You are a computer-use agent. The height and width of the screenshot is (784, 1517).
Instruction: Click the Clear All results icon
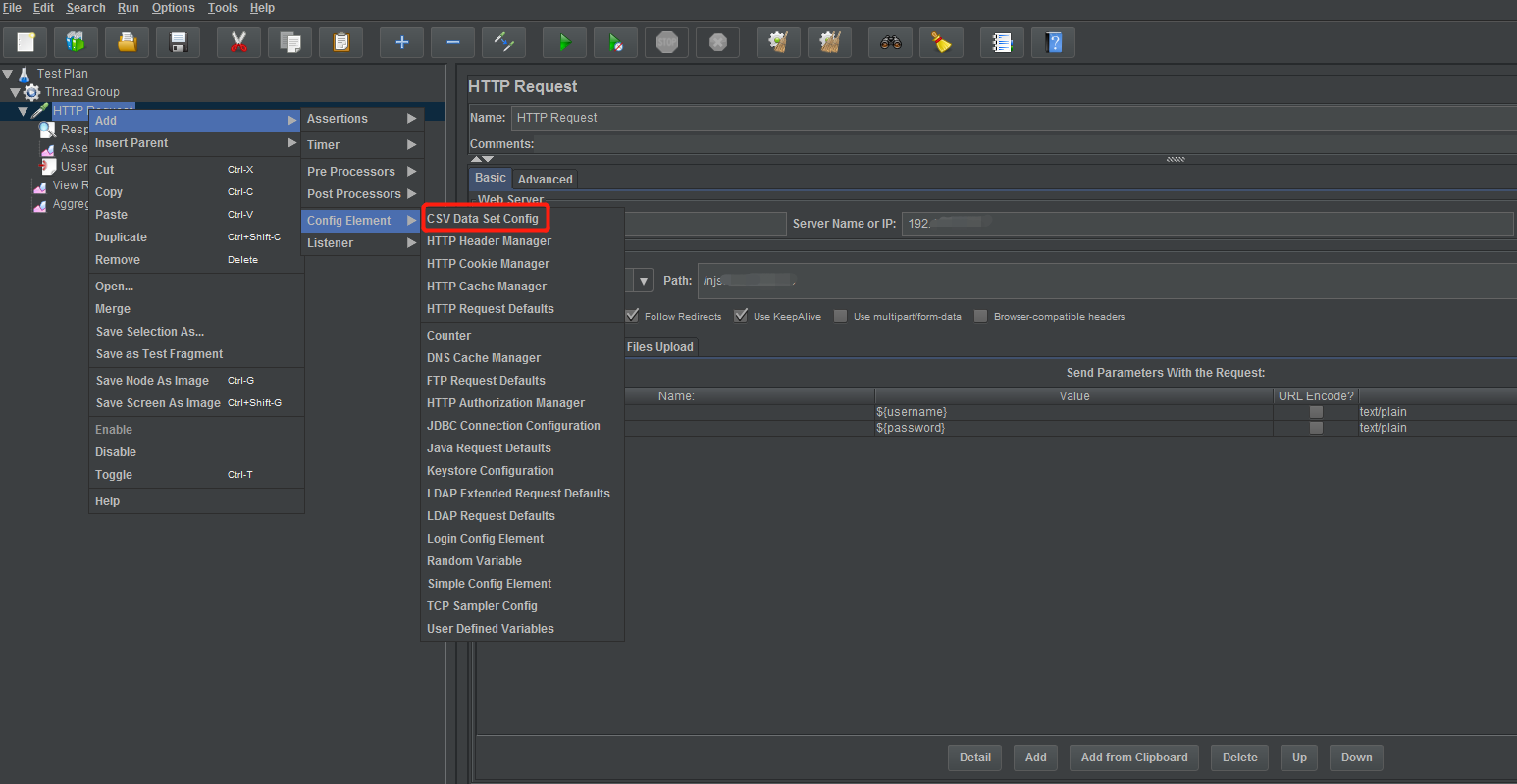click(830, 42)
